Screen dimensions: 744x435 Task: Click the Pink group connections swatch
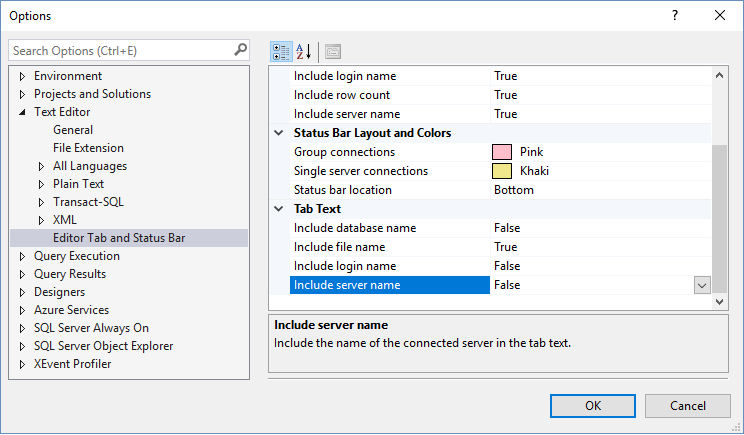(503, 152)
